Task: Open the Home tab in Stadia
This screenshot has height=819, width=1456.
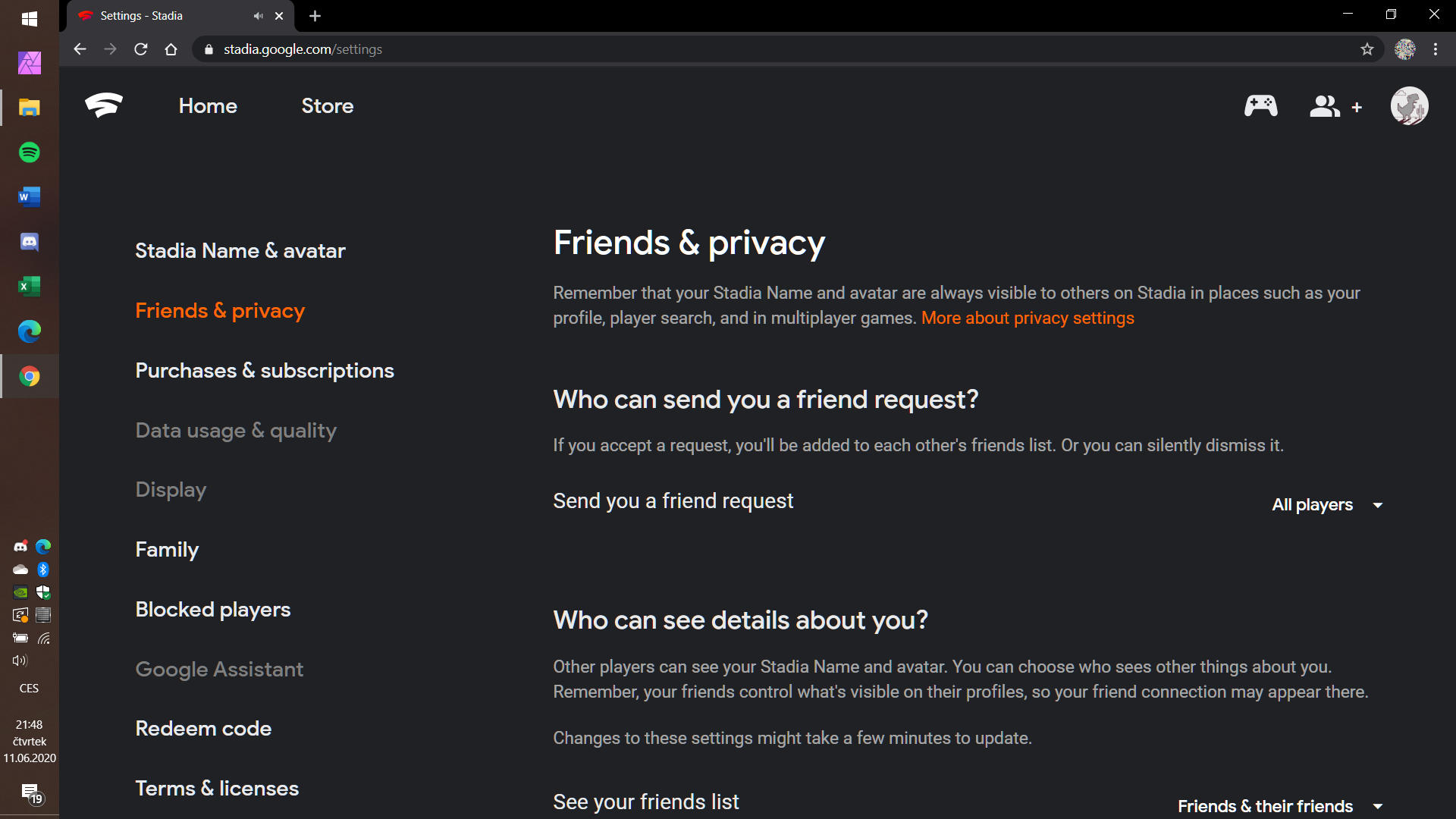Action: pos(208,106)
